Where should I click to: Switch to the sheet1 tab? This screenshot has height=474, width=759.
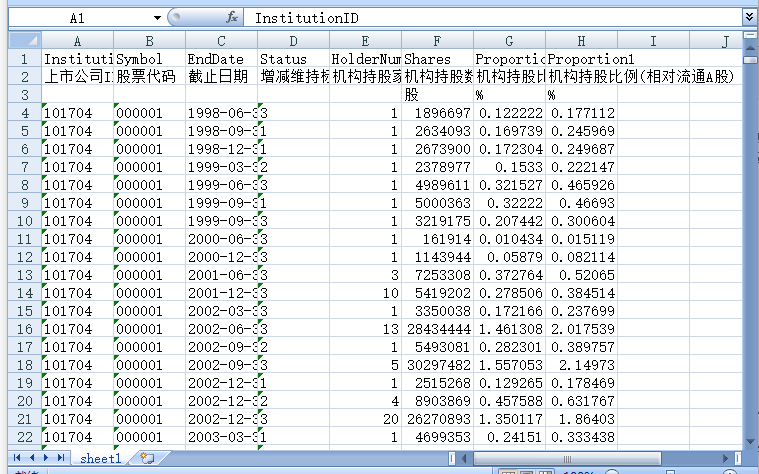click(x=100, y=458)
